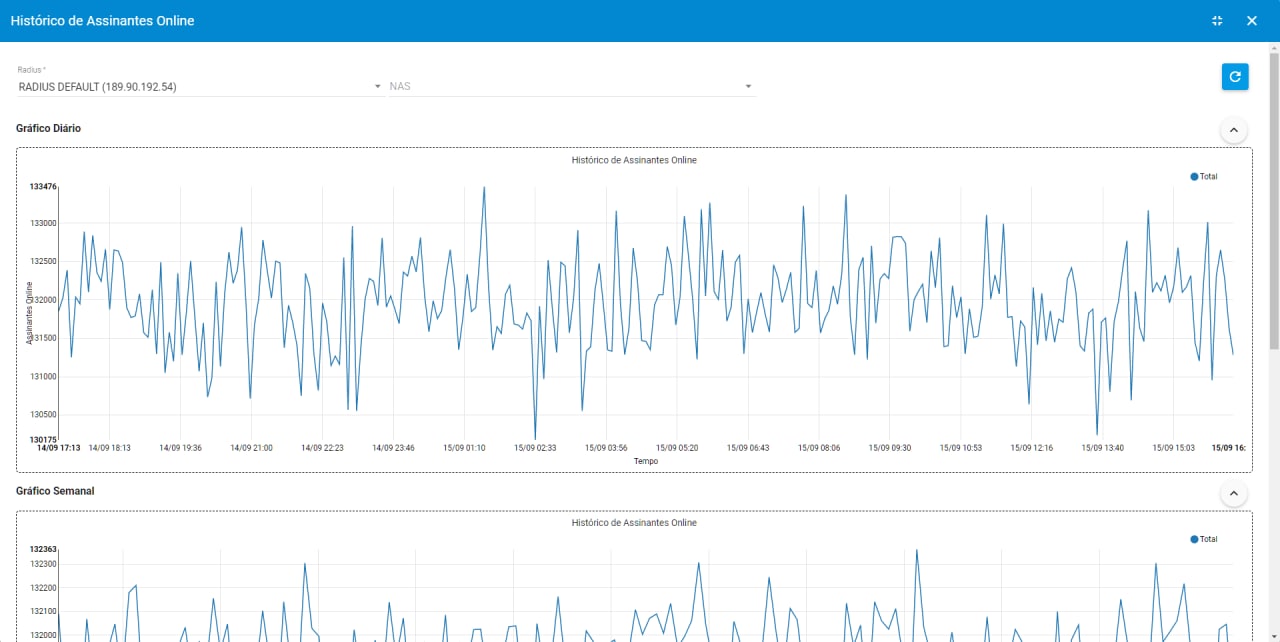Image resolution: width=1280 pixels, height=642 pixels.
Task: Click the 130175 minimum axis value
Action: tap(43, 439)
